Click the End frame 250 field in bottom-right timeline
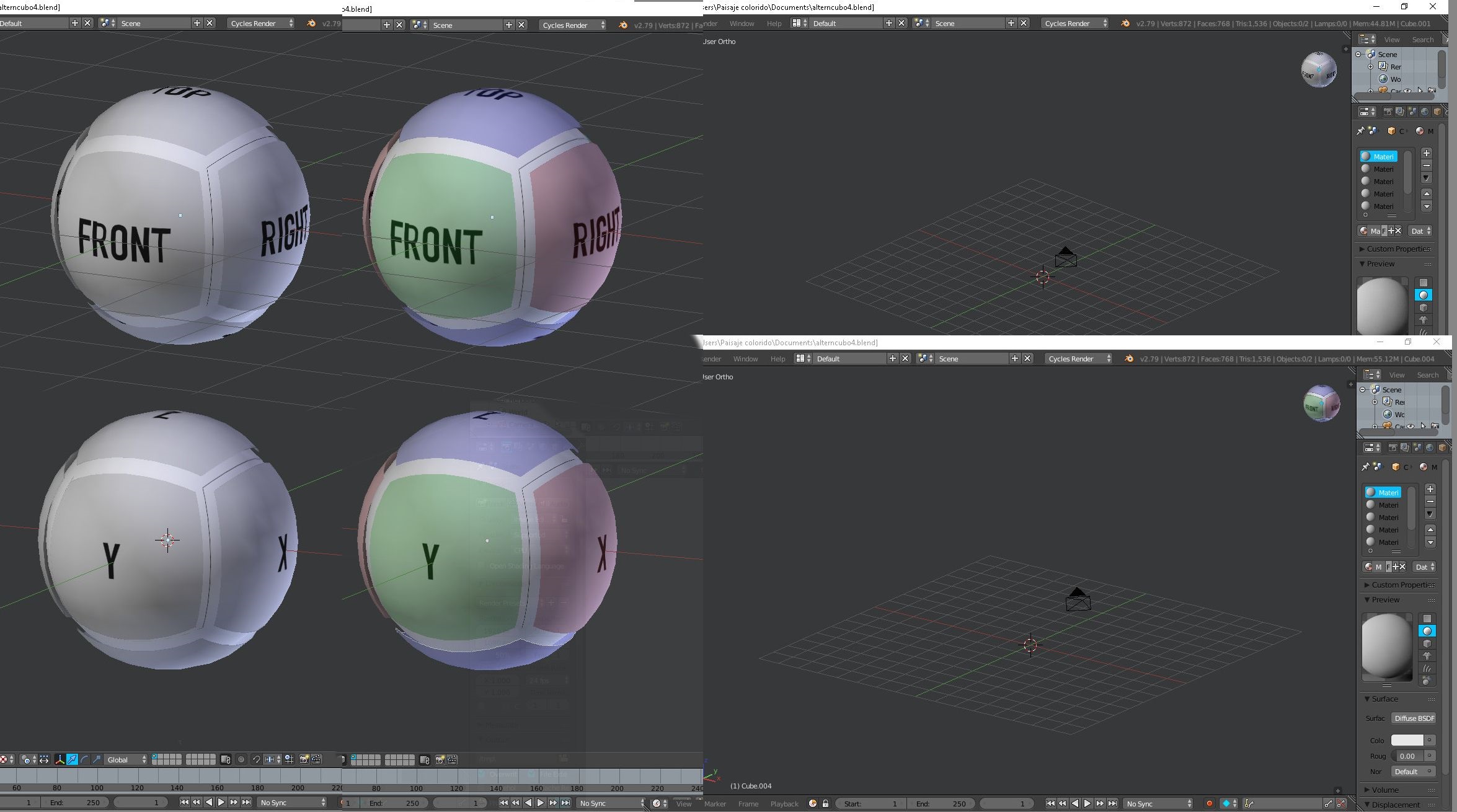Screen dimensions: 1457x812 coord(941,804)
